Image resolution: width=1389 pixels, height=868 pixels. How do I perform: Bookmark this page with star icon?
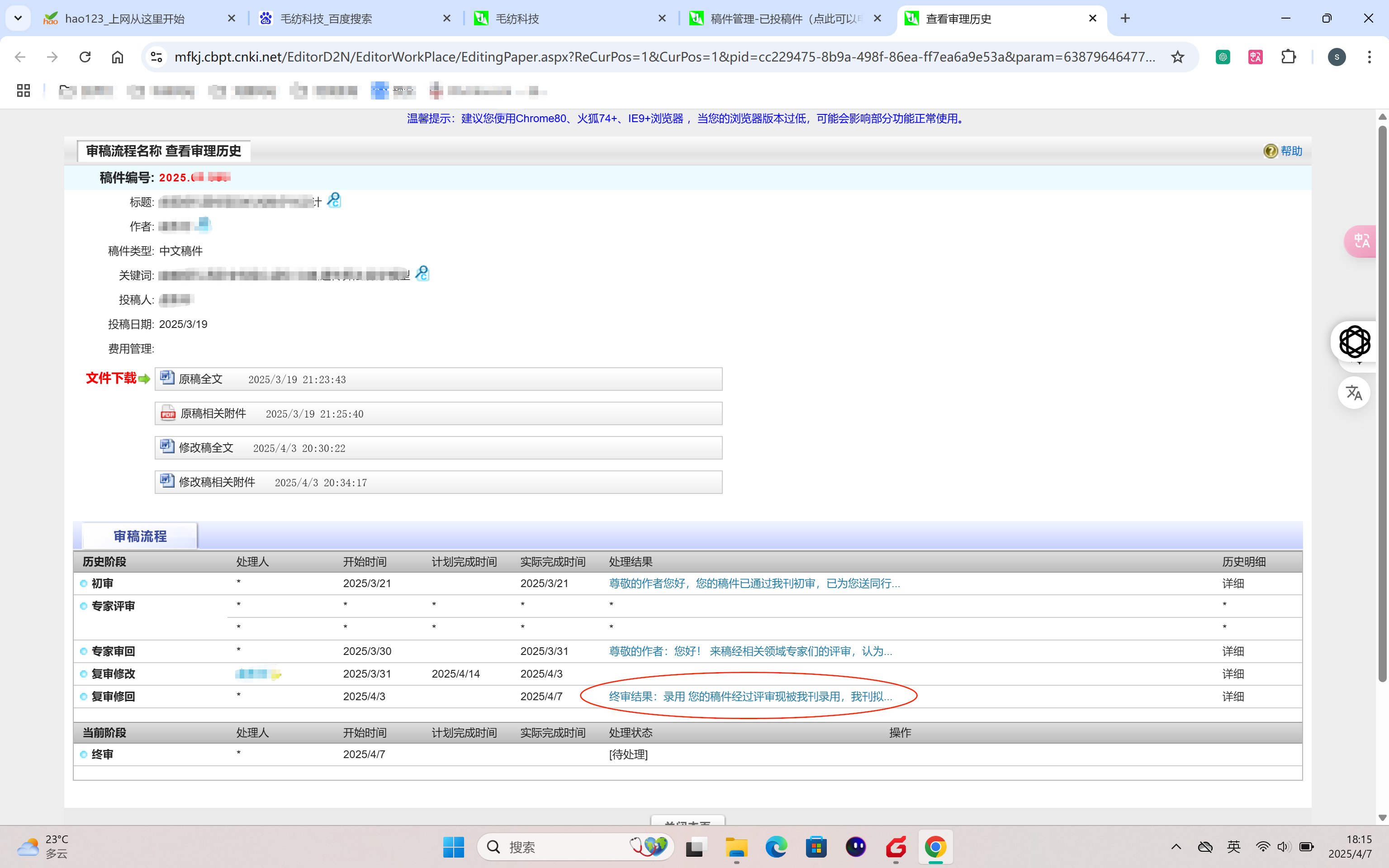(1178, 57)
